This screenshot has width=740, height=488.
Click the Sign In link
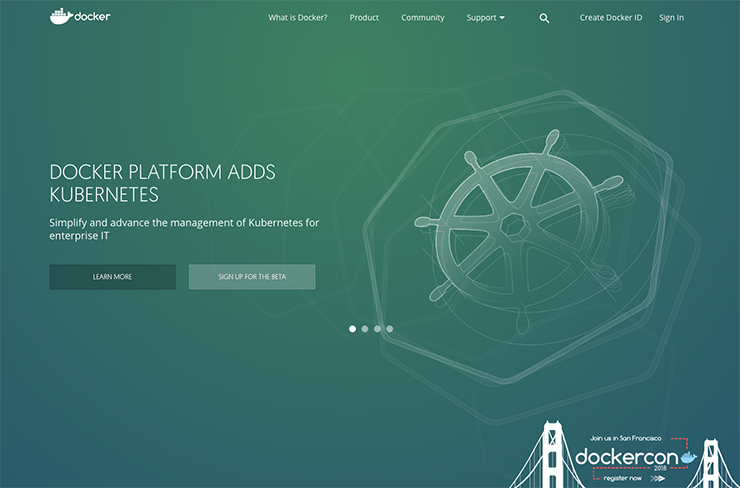671,17
